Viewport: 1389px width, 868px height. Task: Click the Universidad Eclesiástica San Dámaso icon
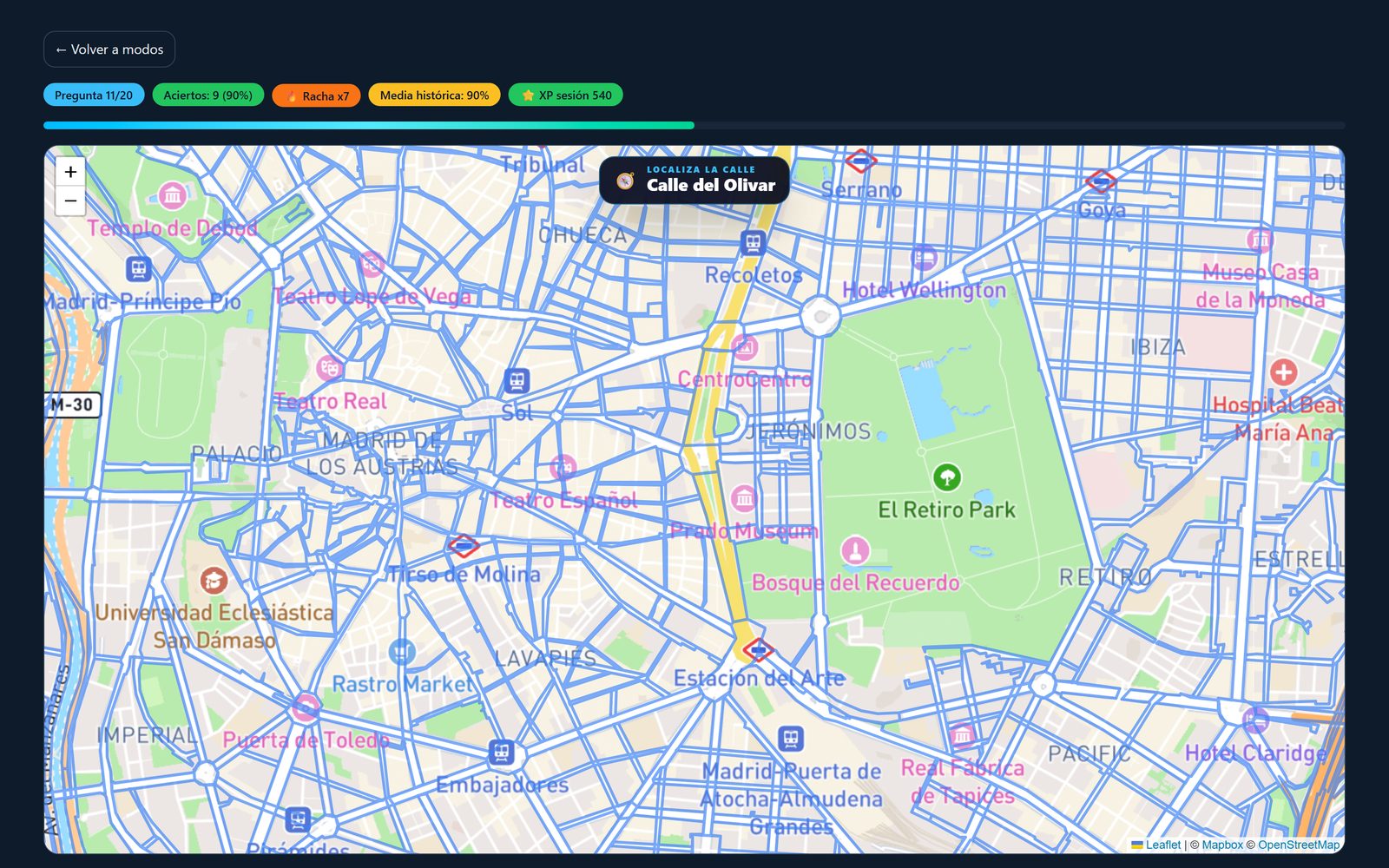point(214,580)
